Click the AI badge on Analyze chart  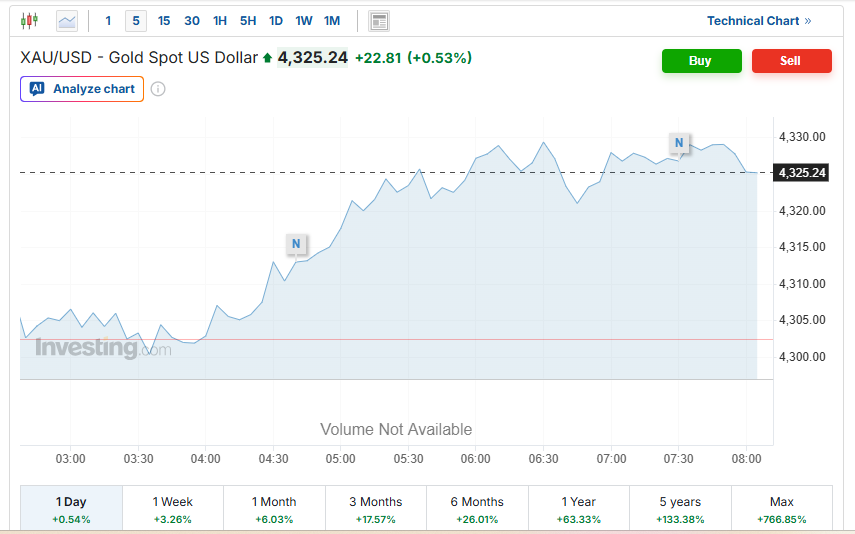coord(37,89)
